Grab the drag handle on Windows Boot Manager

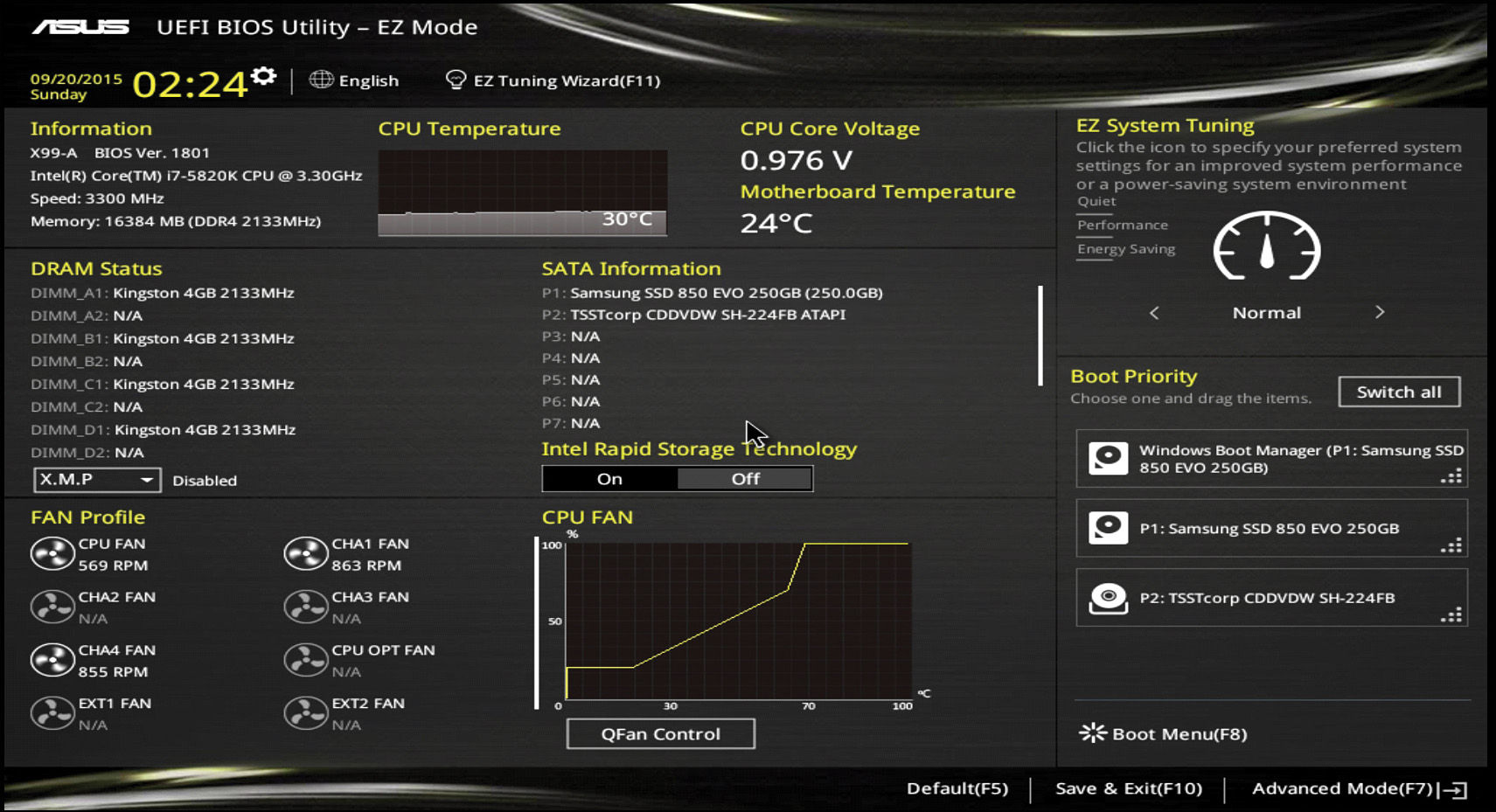pos(1451,476)
